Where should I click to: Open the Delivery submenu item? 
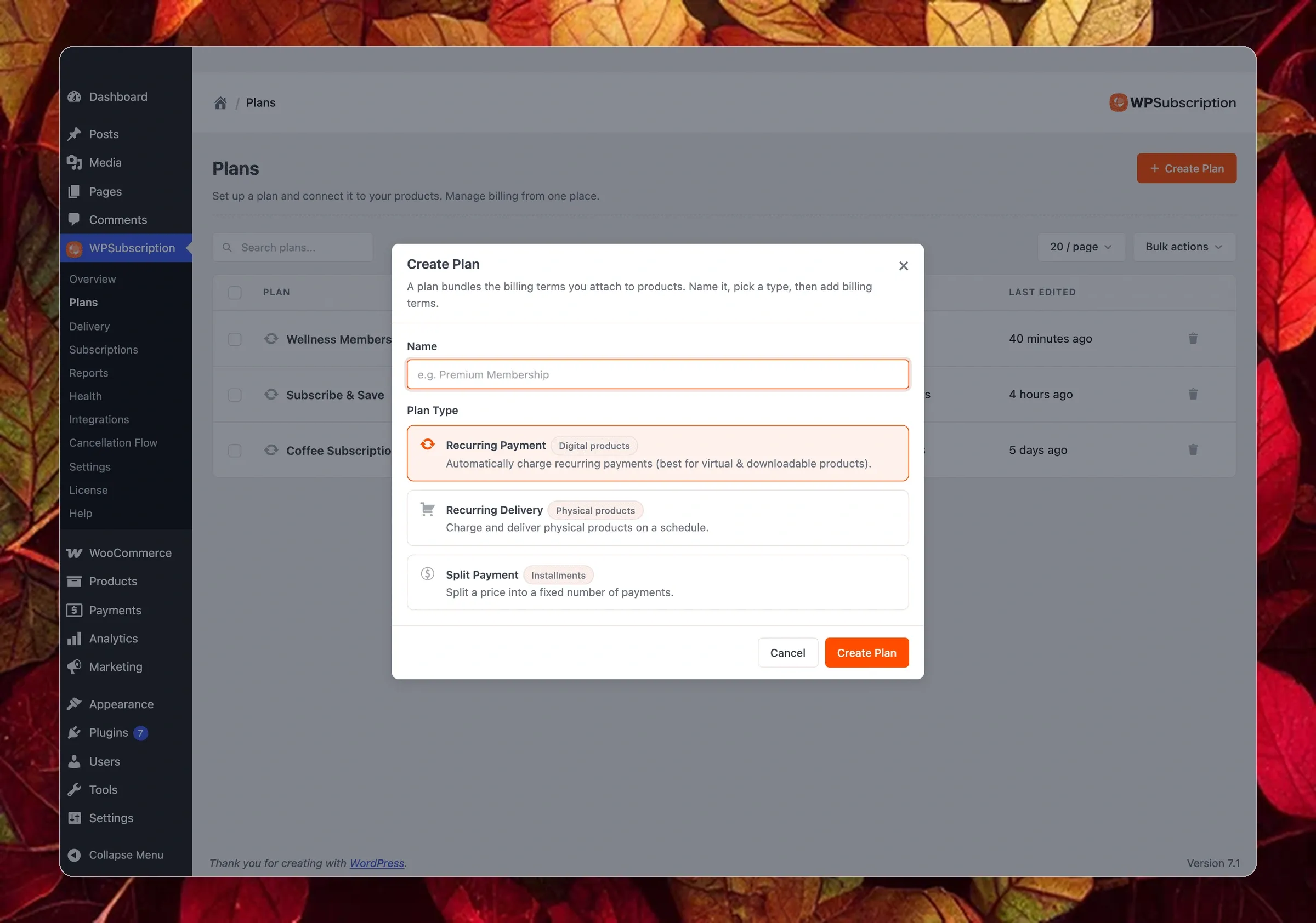click(89, 326)
